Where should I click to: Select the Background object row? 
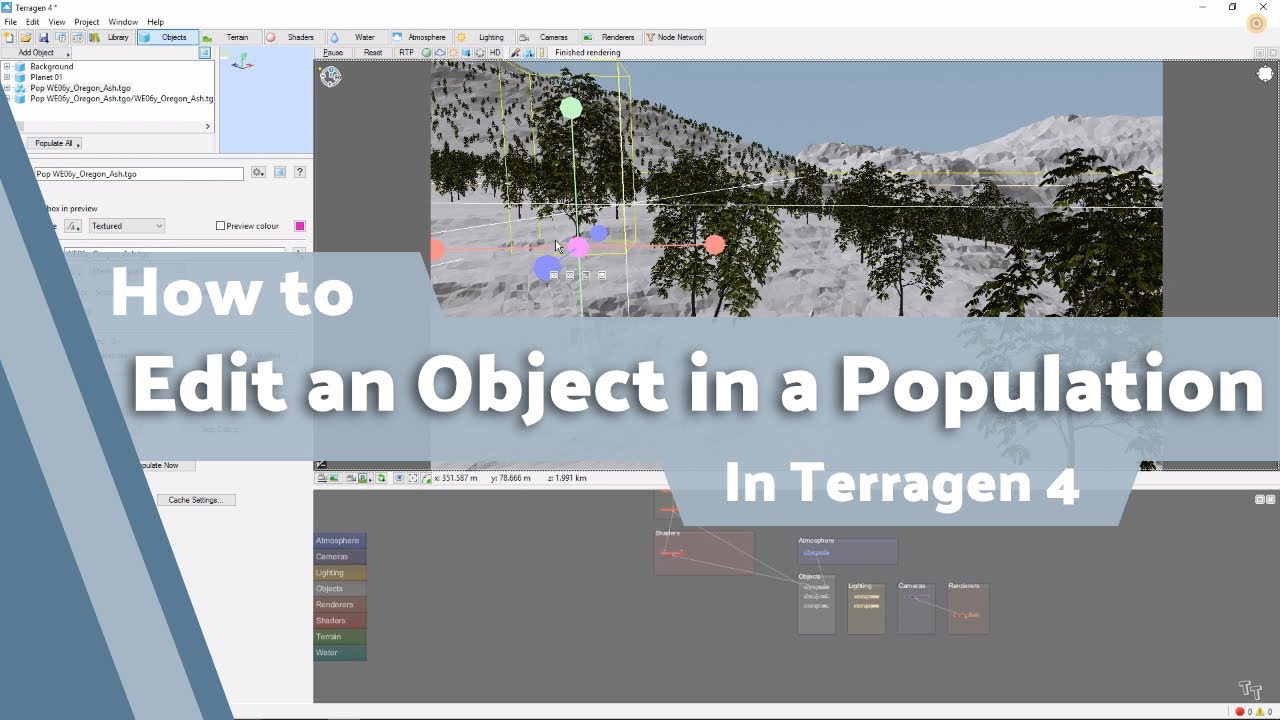pyautogui.click(x=51, y=67)
